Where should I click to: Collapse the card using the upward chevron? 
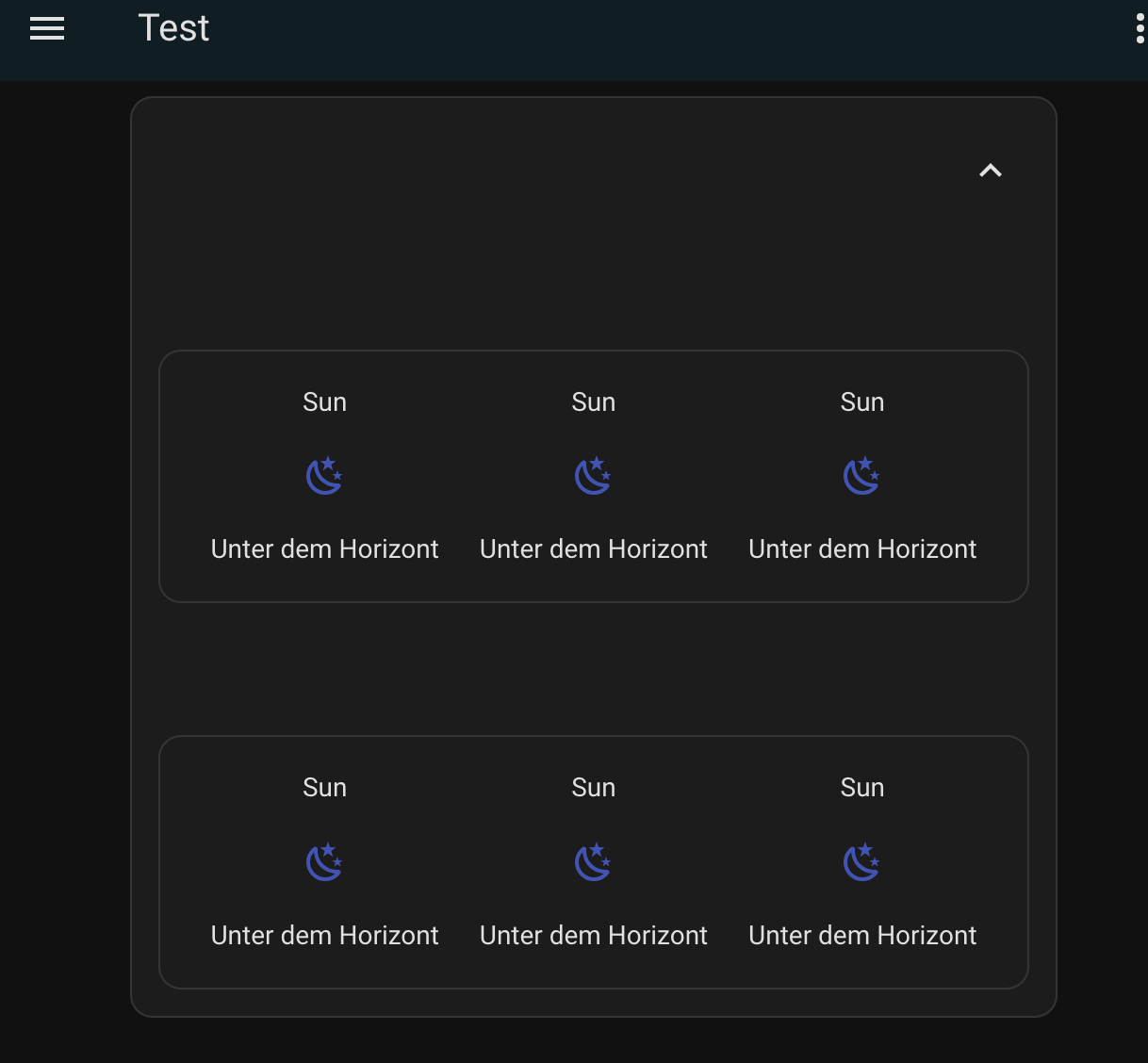coord(990,171)
